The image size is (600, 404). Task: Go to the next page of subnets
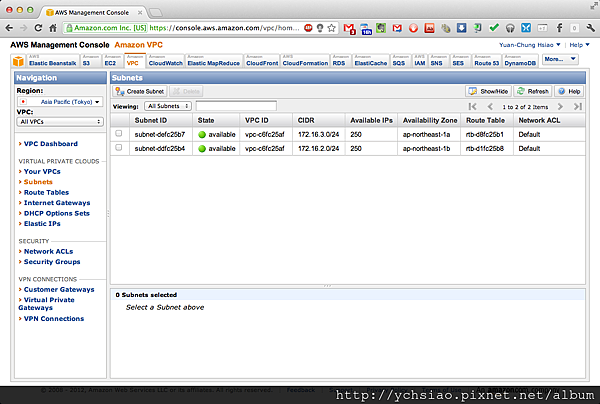tap(560, 106)
